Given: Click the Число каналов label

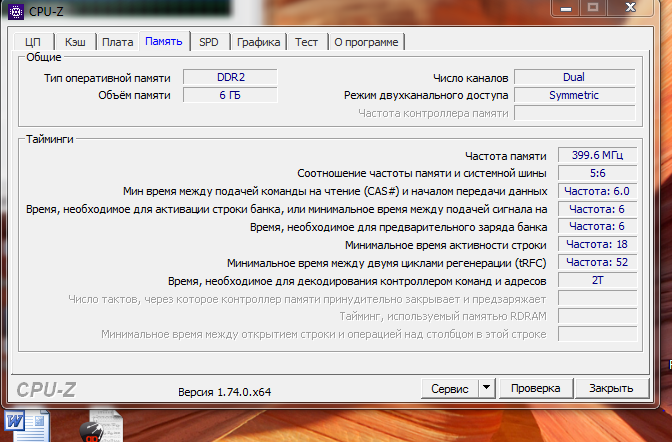Looking at the screenshot, I should 471,78.
